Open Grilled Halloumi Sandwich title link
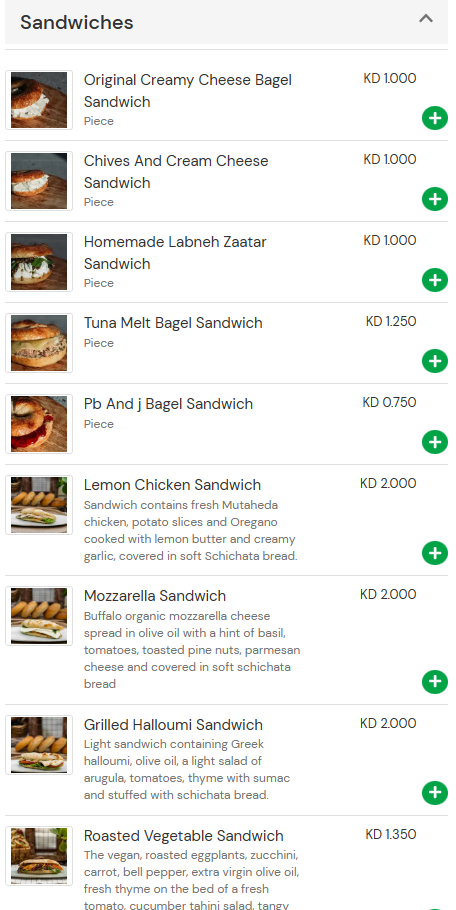 pos(173,725)
